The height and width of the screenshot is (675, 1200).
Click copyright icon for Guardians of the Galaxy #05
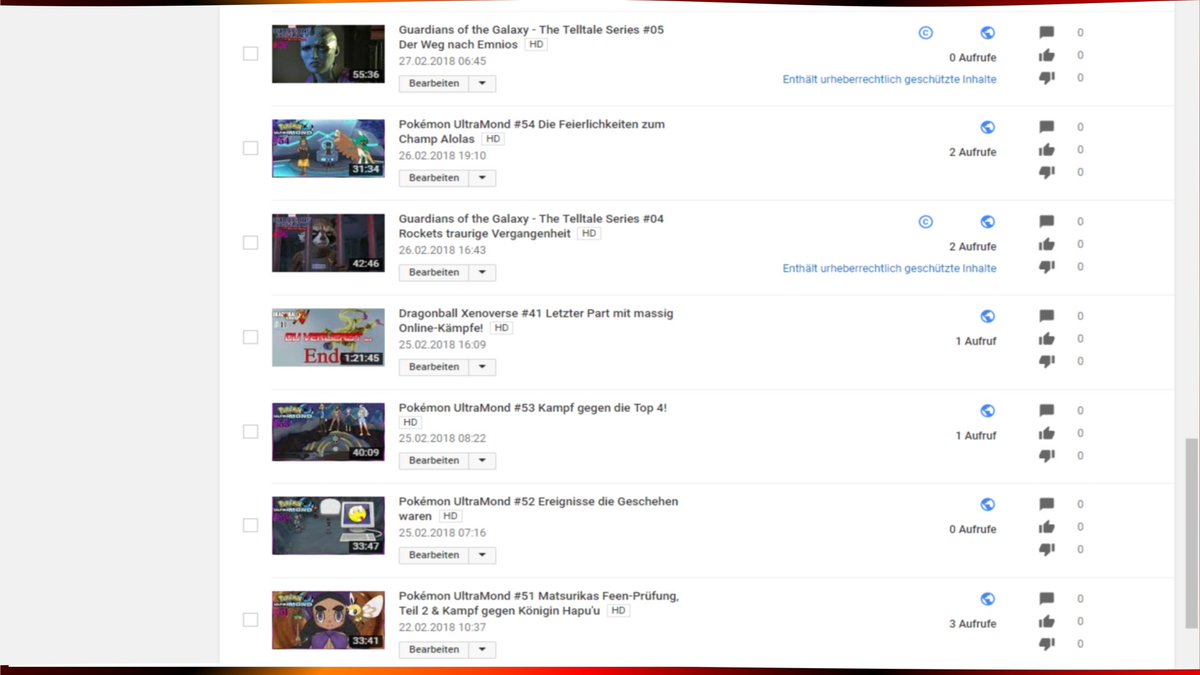coord(926,33)
